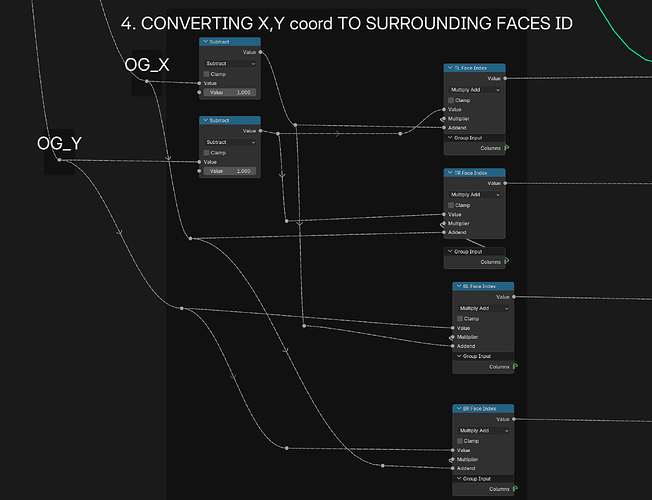Collapse Group Input attached to TL Face Index
Screen dimensions: 652x500
click(450, 138)
